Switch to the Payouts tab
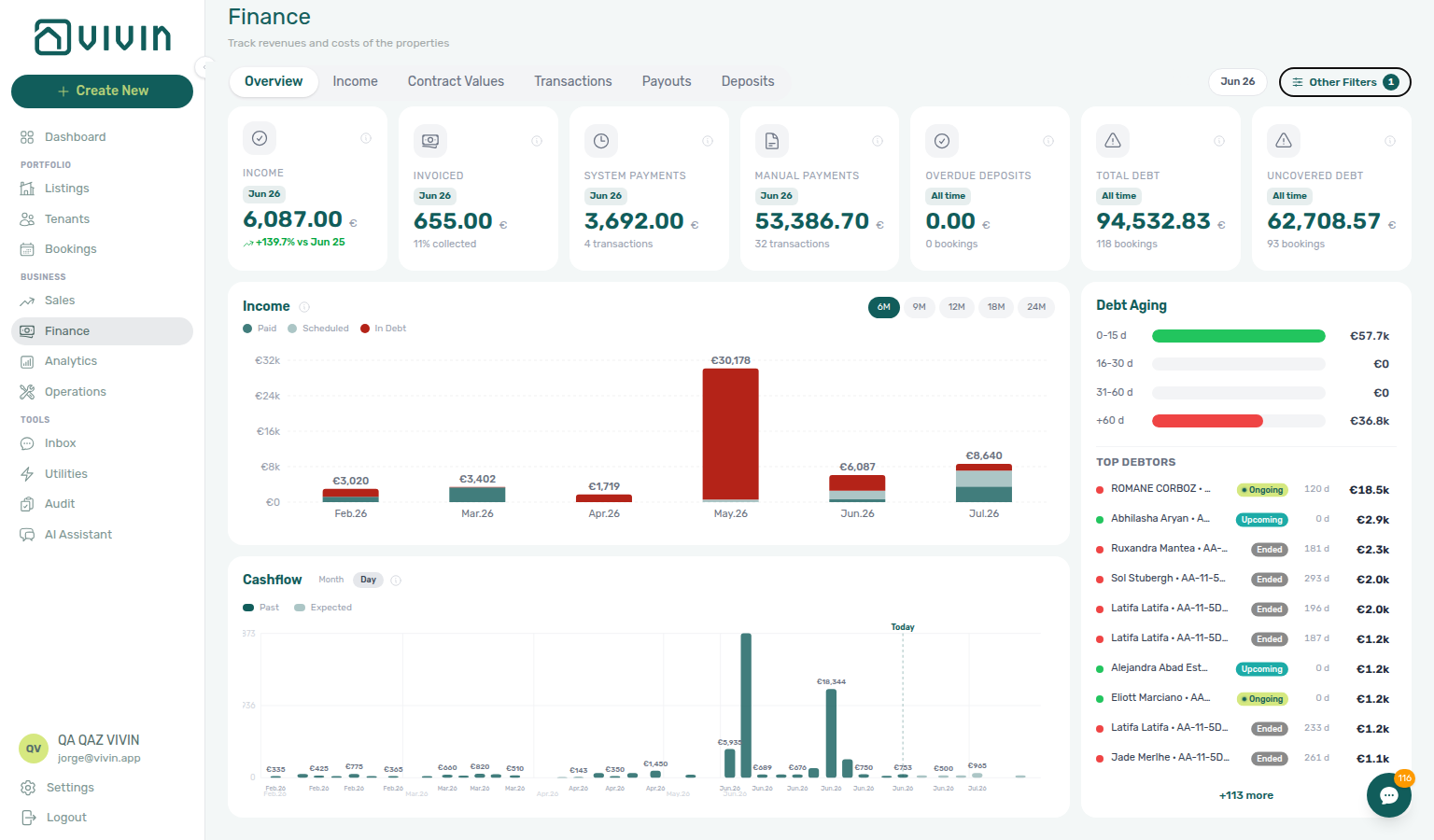Screen dimensions: 1434x840 point(667,81)
